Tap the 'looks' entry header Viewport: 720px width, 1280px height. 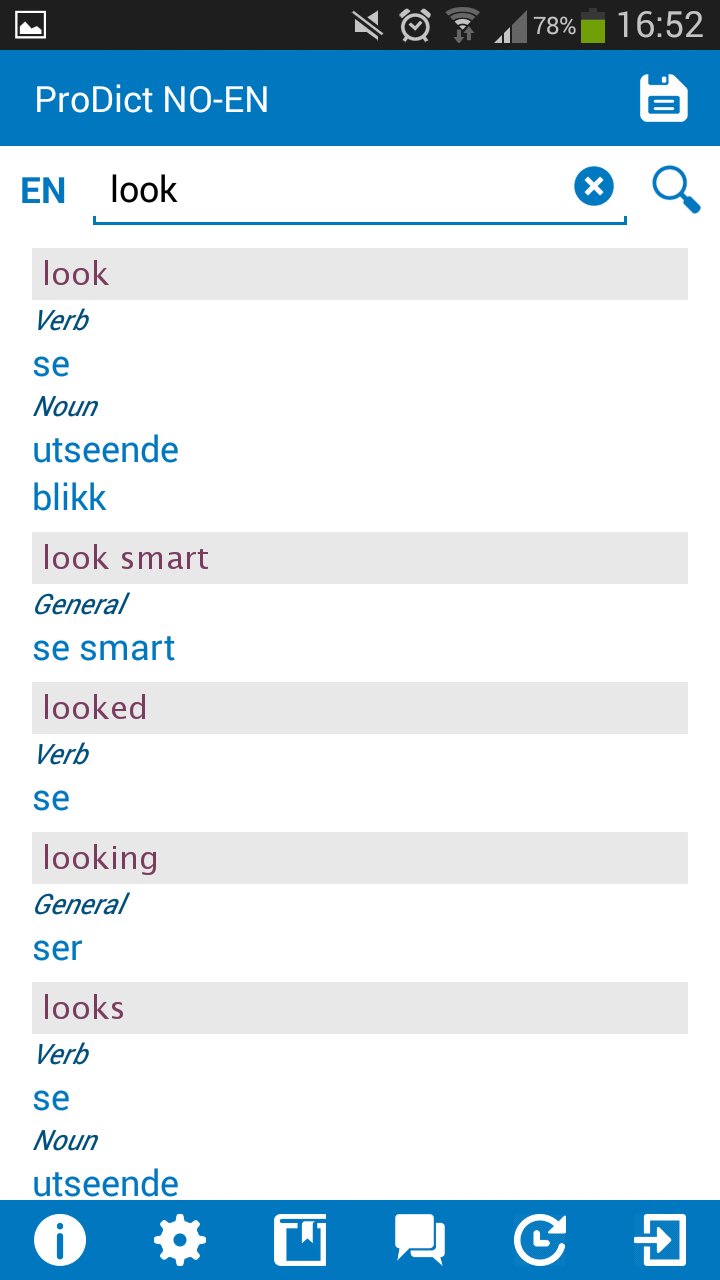point(360,1008)
